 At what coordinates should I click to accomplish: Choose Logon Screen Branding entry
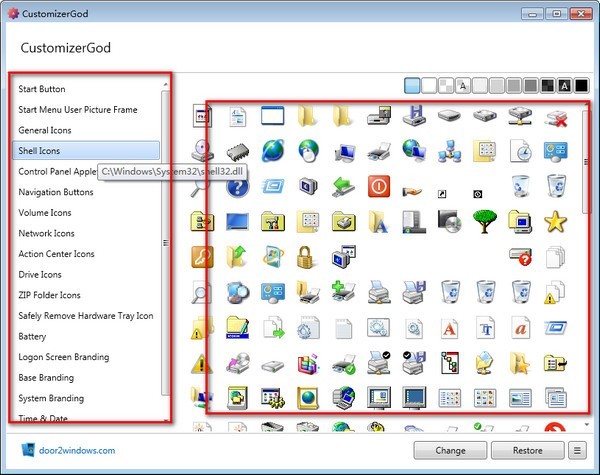pos(64,357)
